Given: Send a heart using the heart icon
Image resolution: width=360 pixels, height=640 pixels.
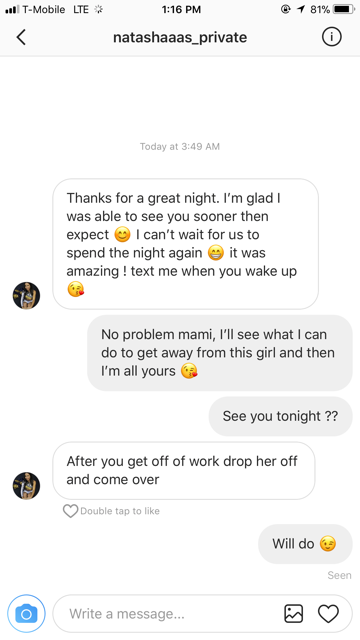Looking at the screenshot, I should [328, 613].
